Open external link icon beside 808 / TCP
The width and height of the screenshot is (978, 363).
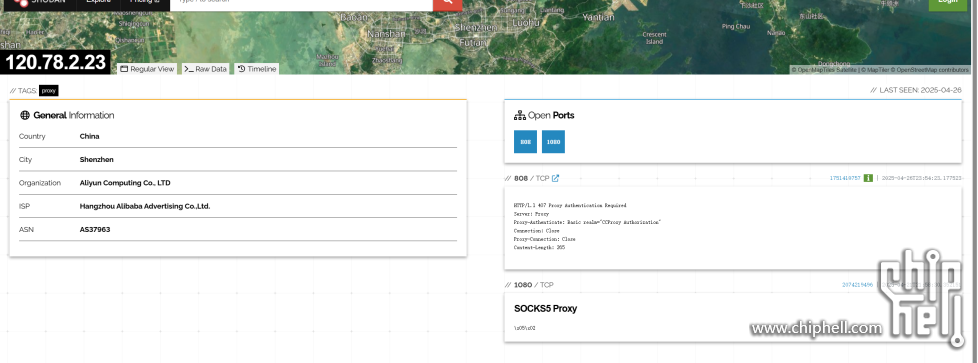point(555,178)
